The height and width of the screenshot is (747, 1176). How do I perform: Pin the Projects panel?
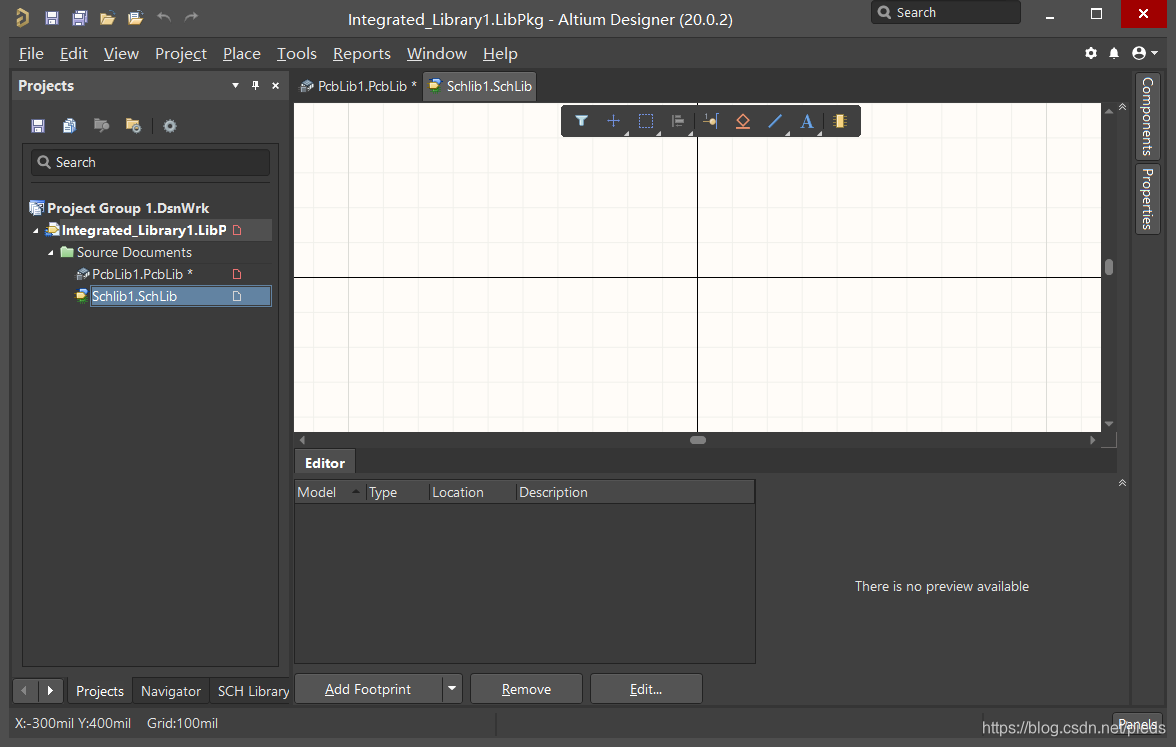tap(255, 86)
